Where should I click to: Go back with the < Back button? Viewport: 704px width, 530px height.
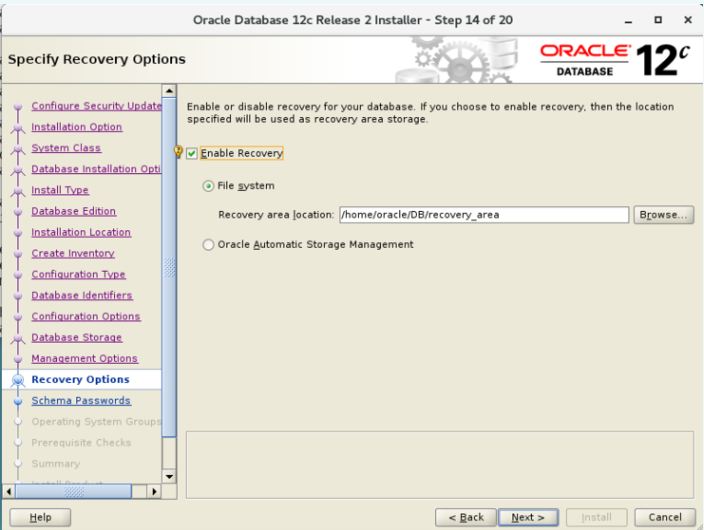(466, 517)
